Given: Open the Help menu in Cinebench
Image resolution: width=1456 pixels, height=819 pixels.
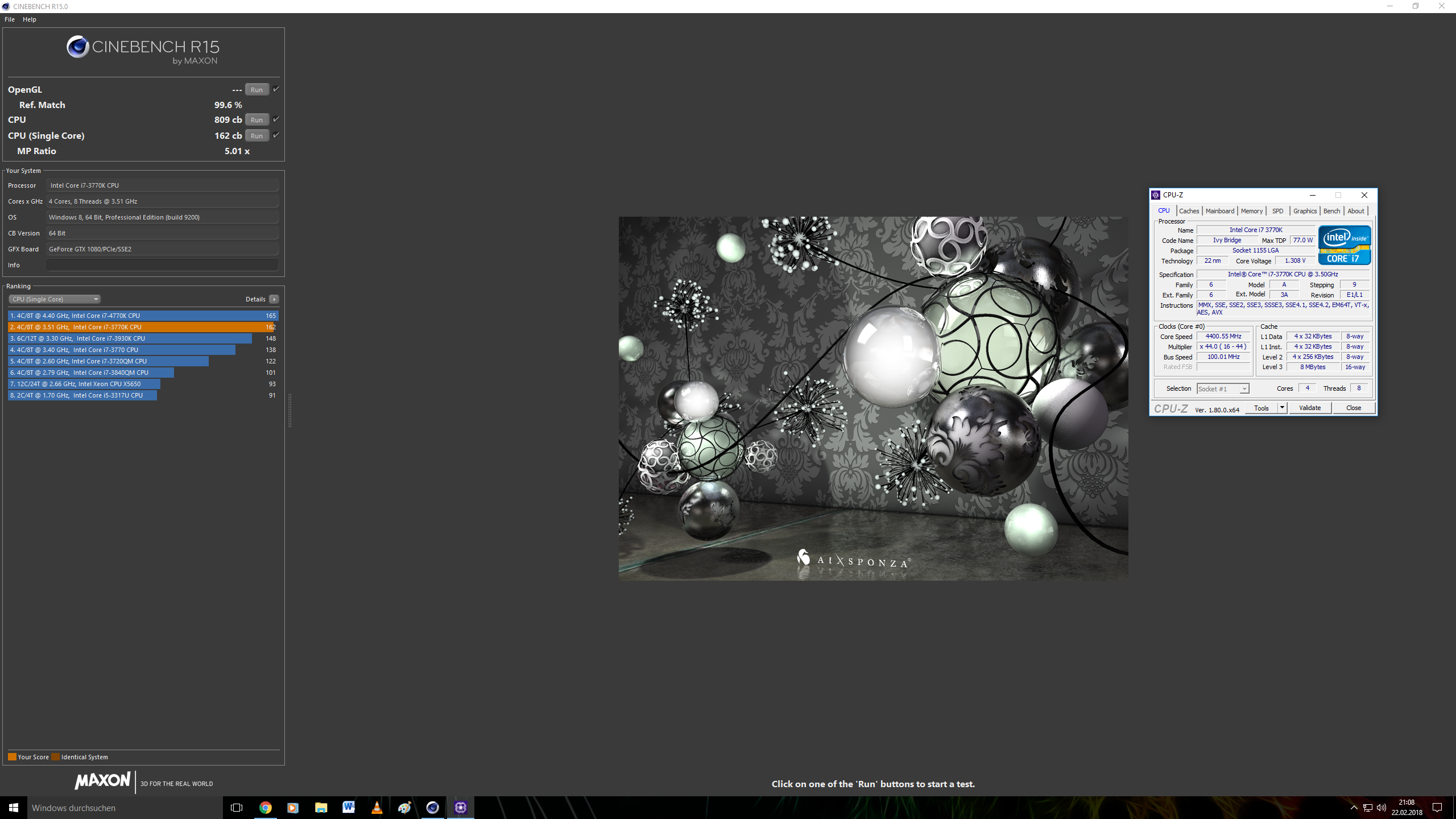Looking at the screenshot, I should tap(30, 19).
